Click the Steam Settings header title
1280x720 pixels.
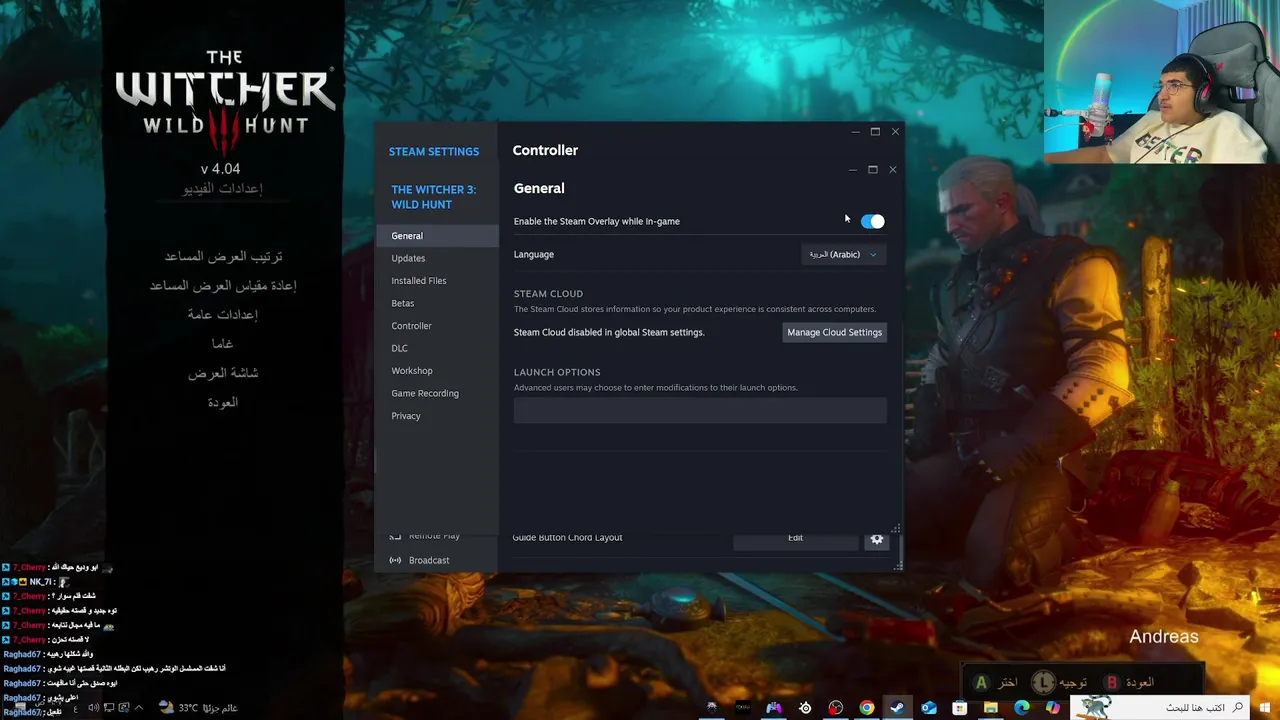pyautogui.click(x=434, y=152)
